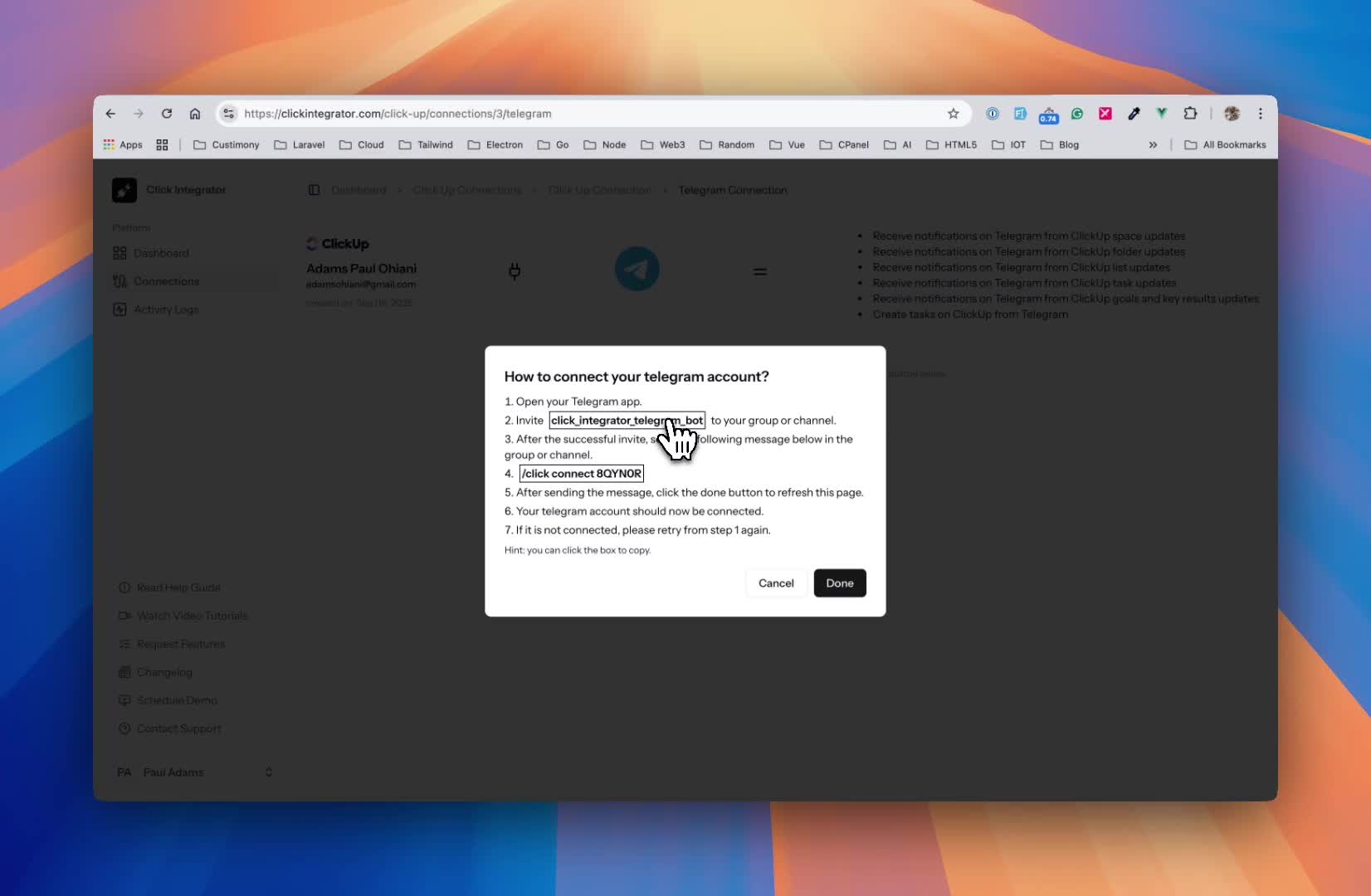This screenshot has width=1371, height=896.
Task: Open Contact Support in the sidebar
Action: [x=170, y=728]
